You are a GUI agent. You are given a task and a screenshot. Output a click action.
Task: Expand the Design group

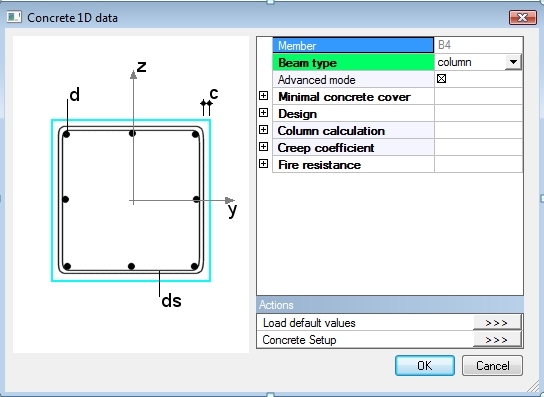(264, 113)
